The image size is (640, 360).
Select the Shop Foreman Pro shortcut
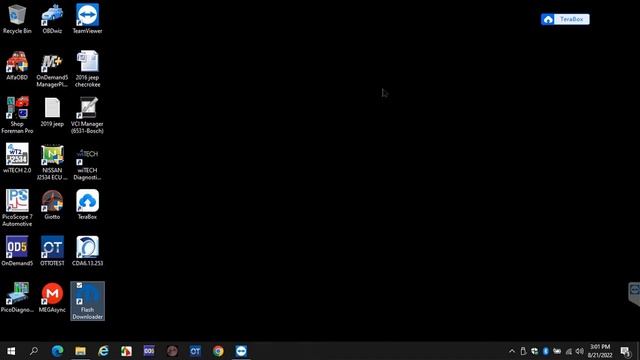17,115
